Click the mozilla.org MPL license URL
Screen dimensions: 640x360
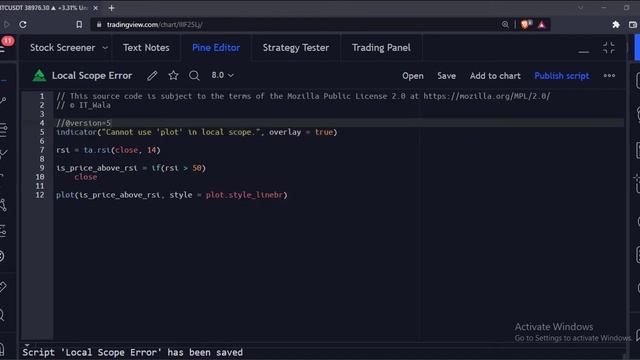[487, 96]
